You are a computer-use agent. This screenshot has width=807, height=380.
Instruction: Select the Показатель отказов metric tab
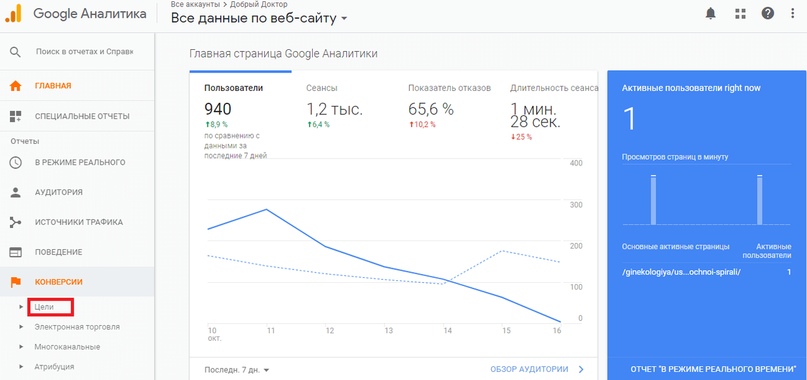[x=449, y=88]
